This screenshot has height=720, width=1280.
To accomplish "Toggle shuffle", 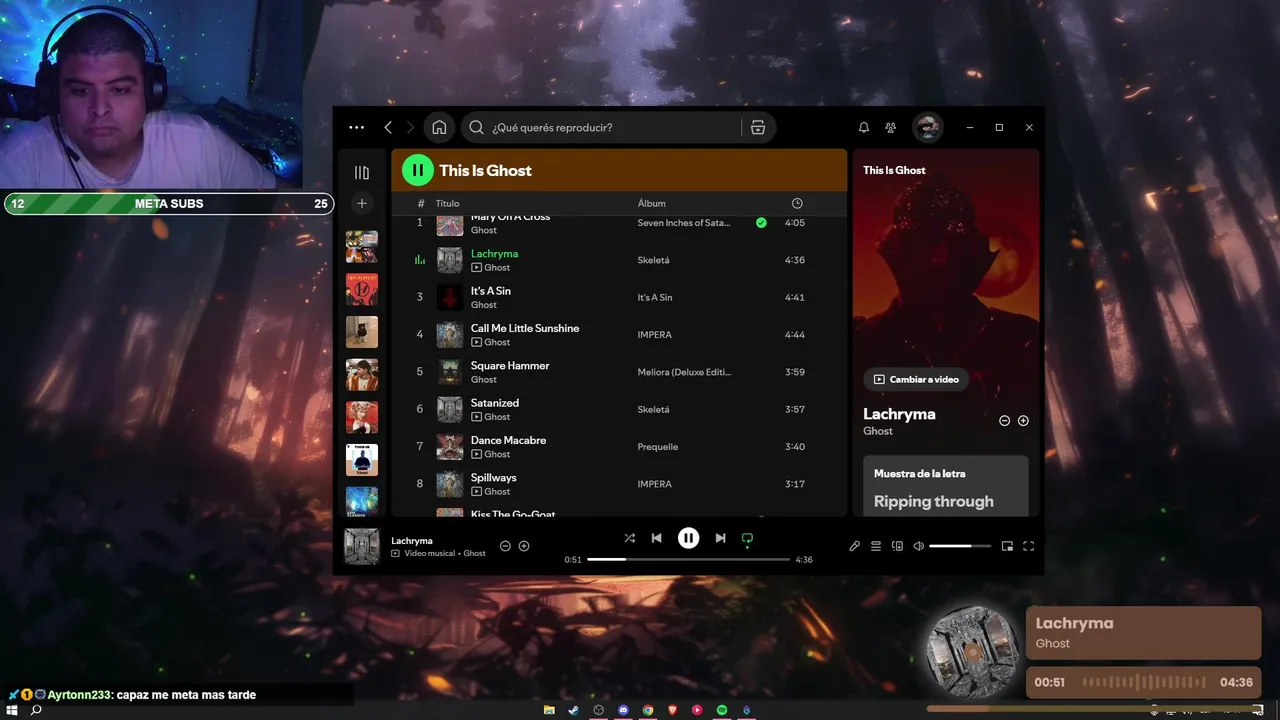I will pos(629,538).
